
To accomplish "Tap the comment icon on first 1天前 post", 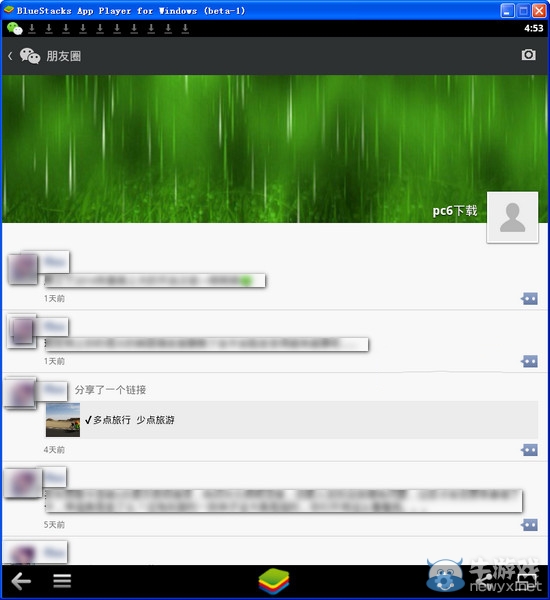I will coord(529,298).
